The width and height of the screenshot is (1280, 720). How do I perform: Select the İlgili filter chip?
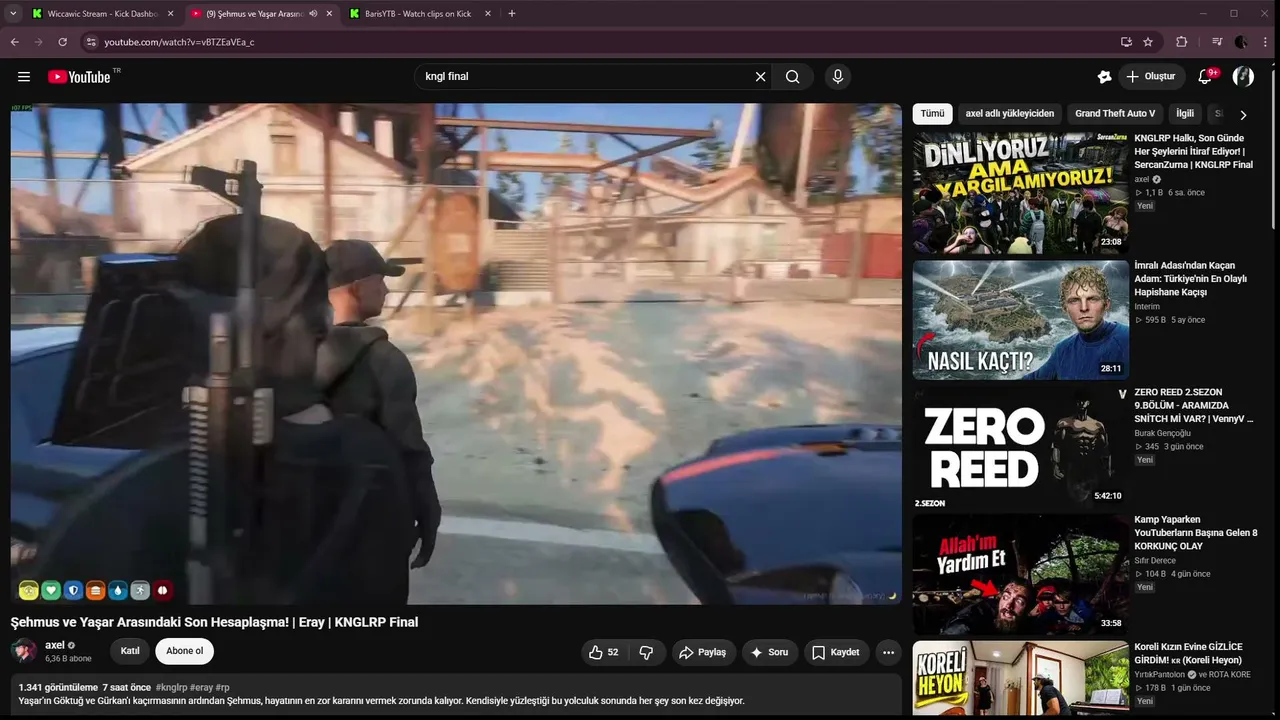[1185, 114]
